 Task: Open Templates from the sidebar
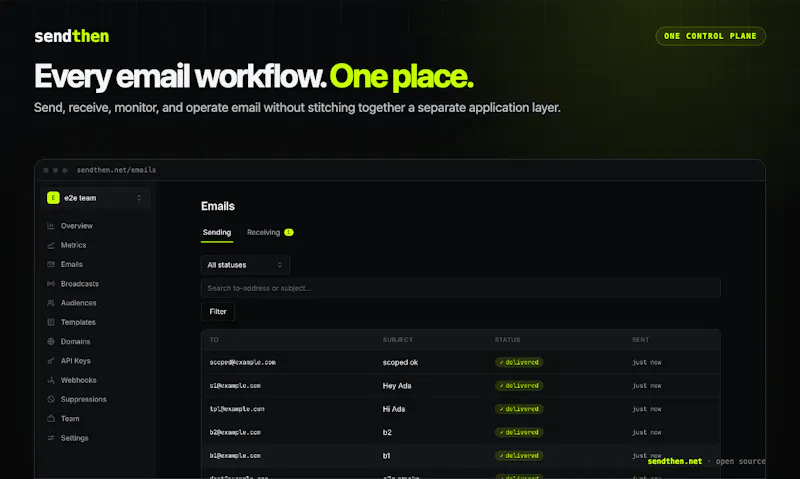pyautogui.click(x=78, y=322)
